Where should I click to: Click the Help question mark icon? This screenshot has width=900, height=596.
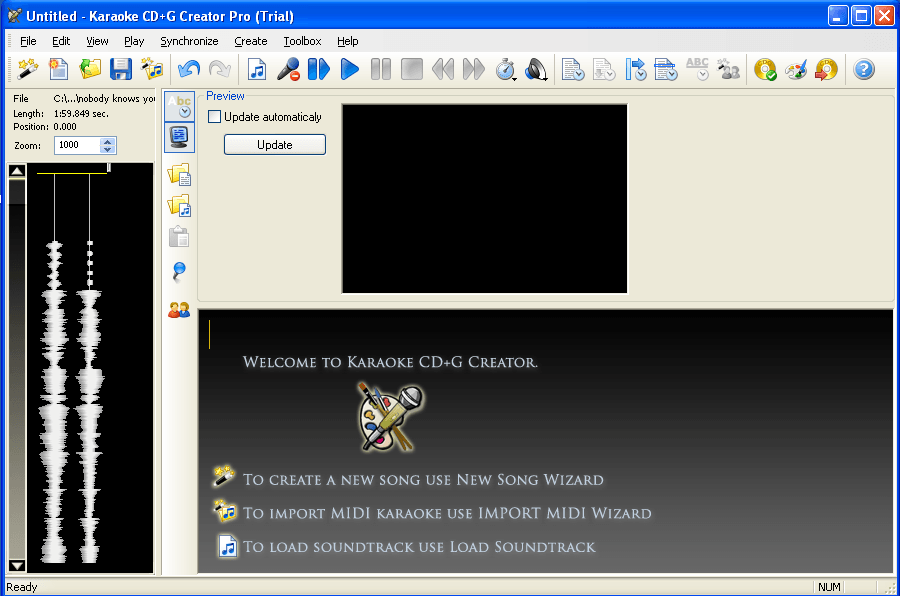coord(865,68)
